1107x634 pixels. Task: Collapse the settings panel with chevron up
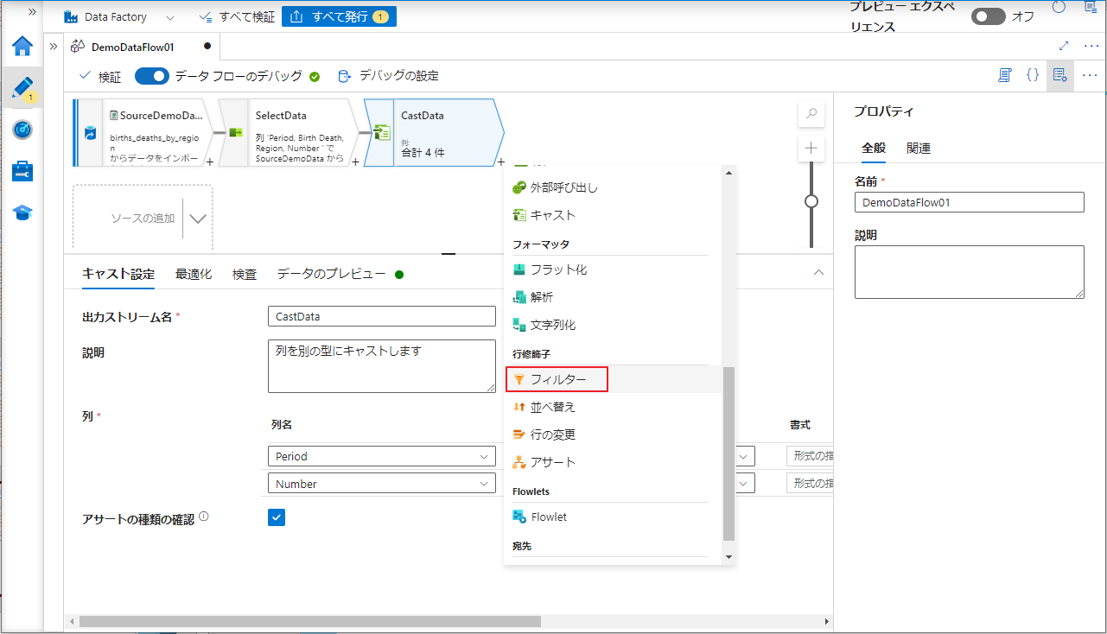coord(818,273)
